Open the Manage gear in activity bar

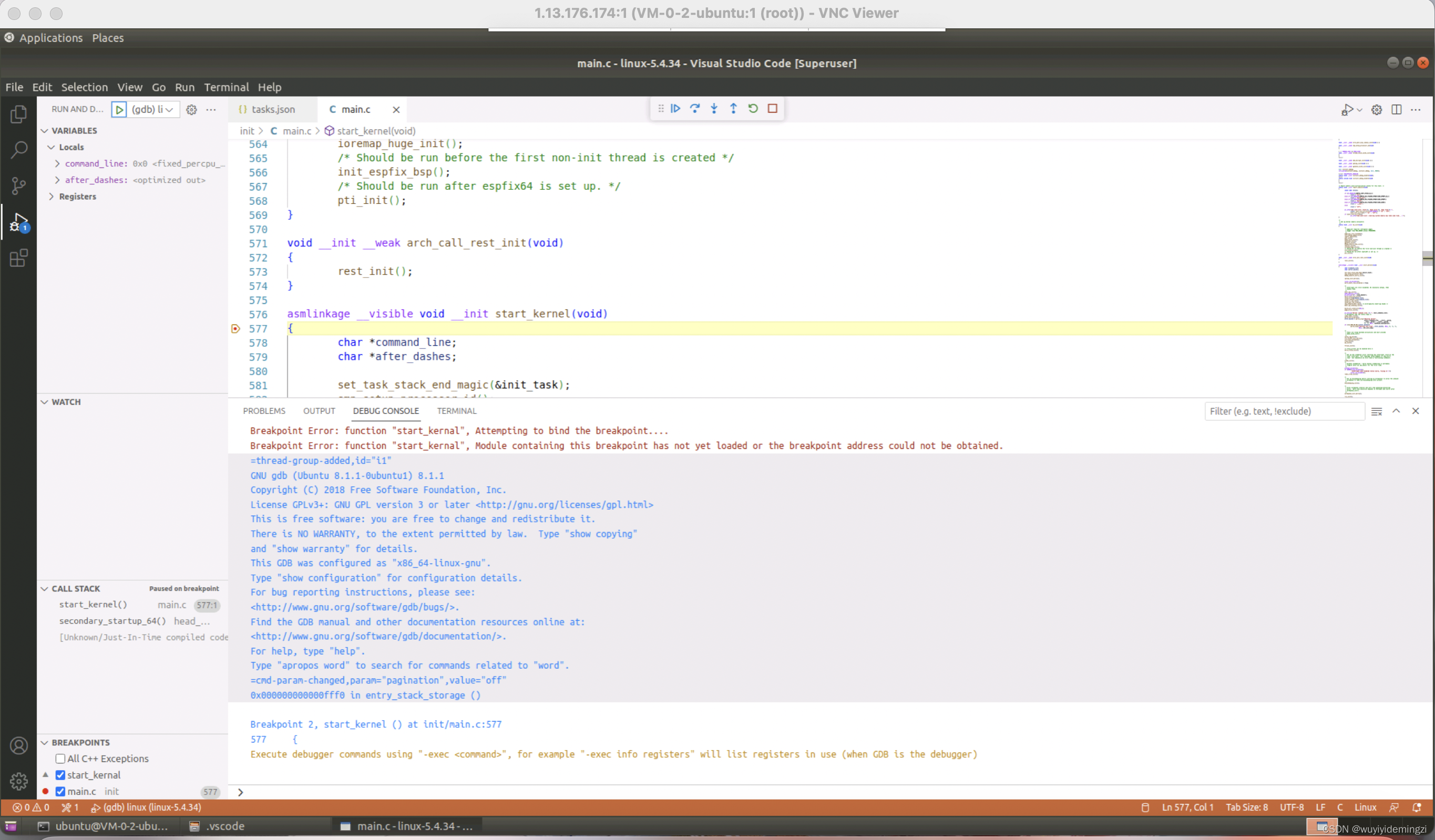(18, 781)
